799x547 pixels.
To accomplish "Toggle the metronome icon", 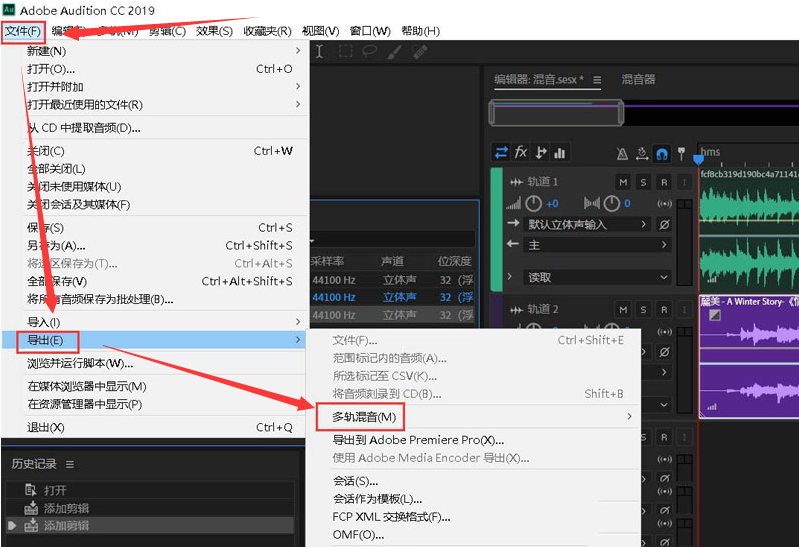I will pos(622,153).
